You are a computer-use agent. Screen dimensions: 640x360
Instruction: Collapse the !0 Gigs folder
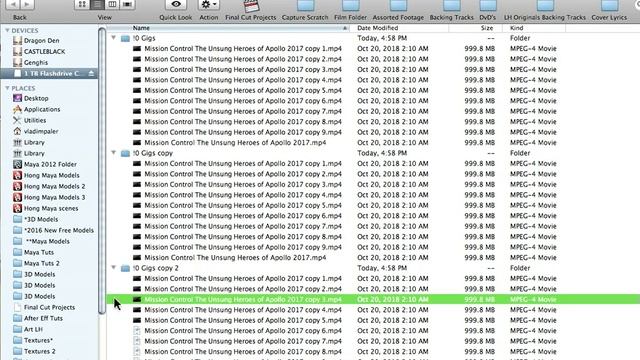coord(113,38)
